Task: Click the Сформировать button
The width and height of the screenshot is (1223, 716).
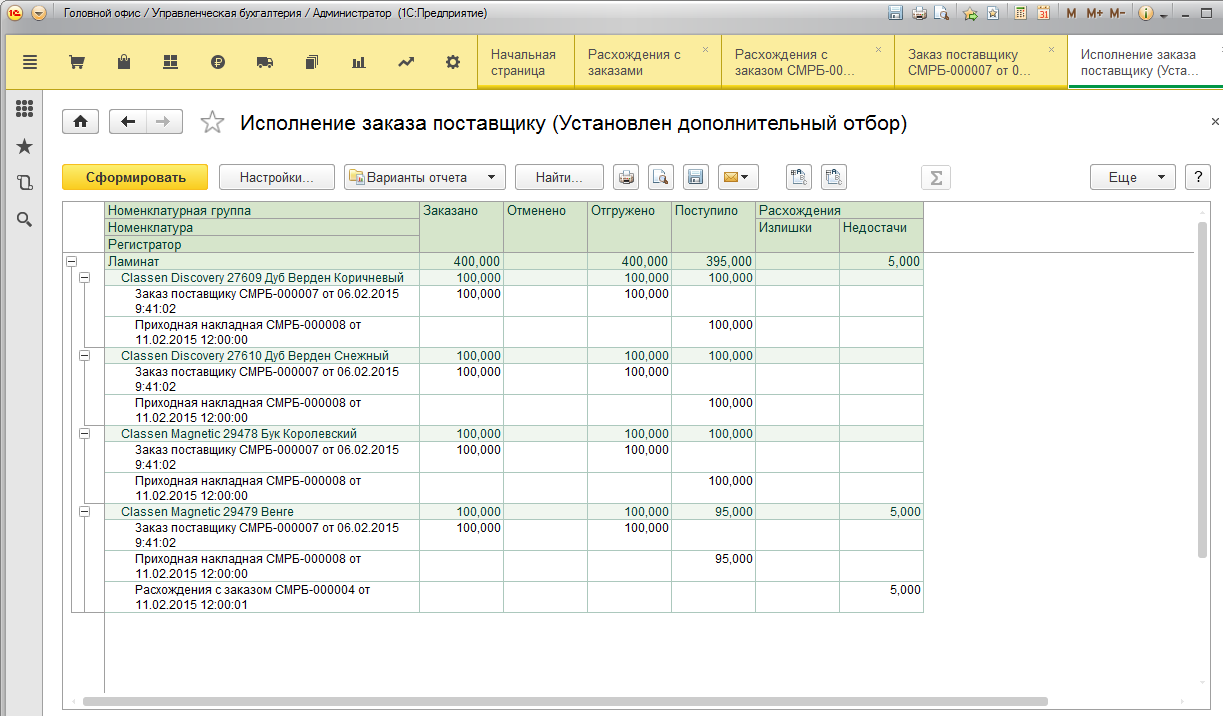Action: [x=135, y=177]
